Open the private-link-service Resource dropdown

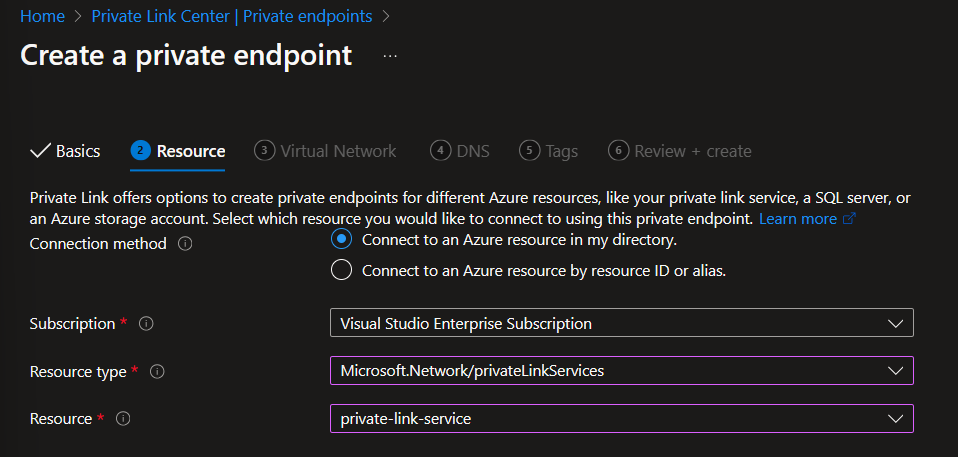621,419
